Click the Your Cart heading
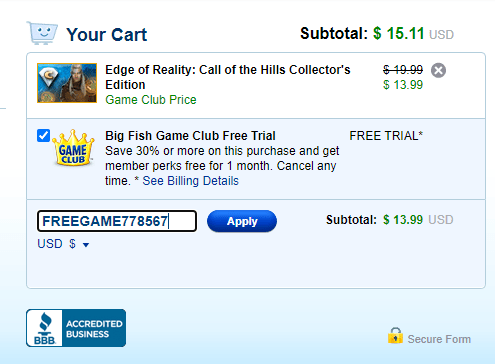The height and width of the screenshot is (364, 495). click(x=107, y=34)
